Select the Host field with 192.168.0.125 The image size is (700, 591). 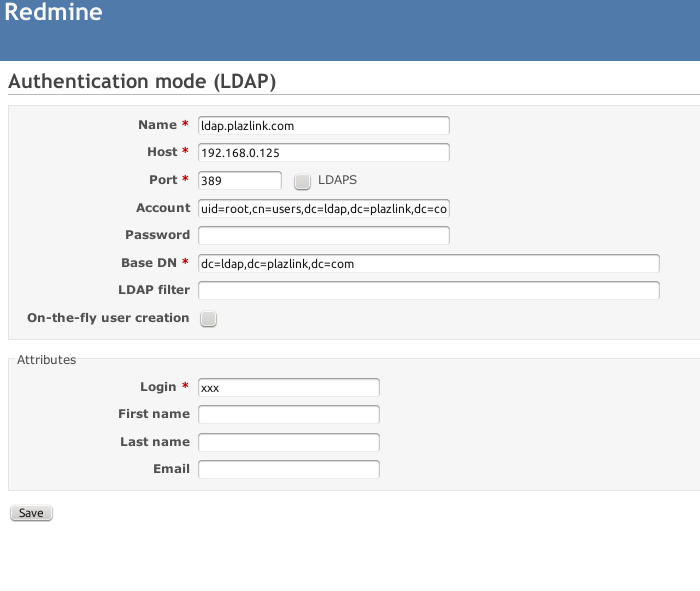point(324,153)
